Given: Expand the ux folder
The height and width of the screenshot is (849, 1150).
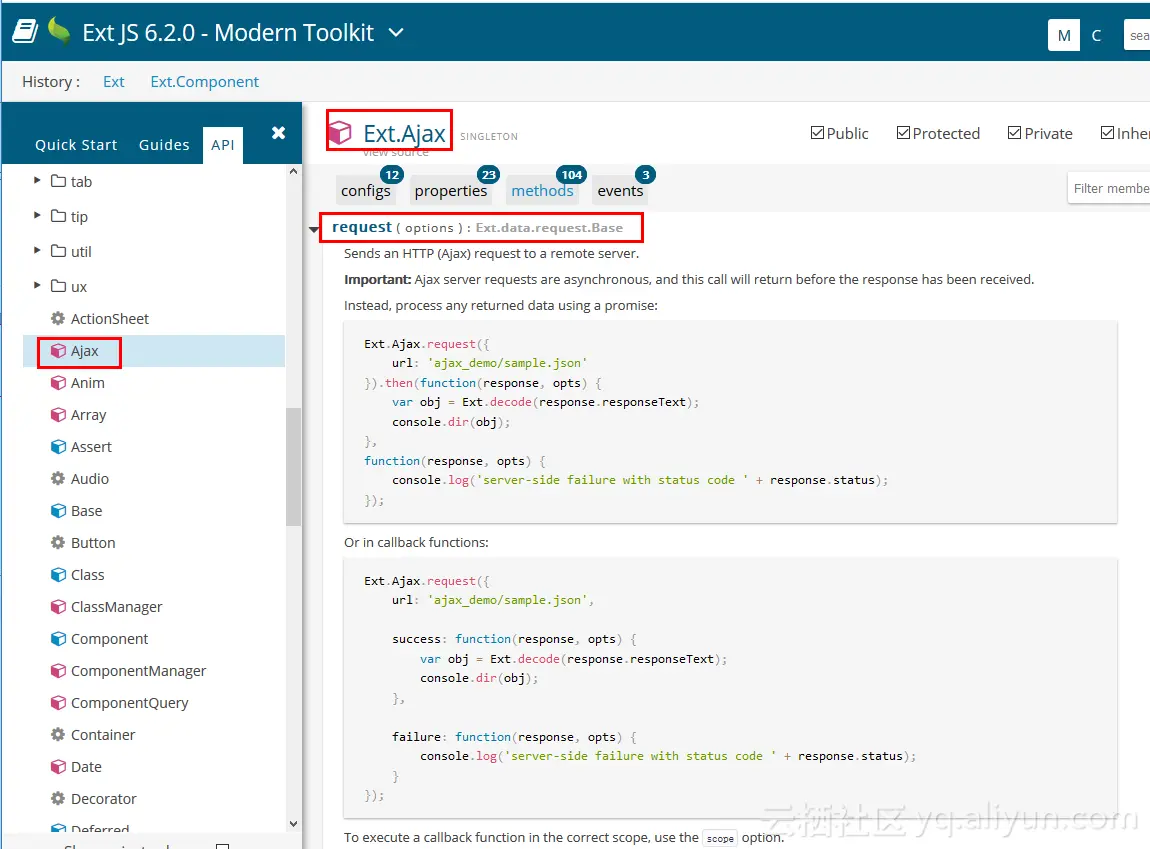Looking at the screenshot, I should click(37, 285).
